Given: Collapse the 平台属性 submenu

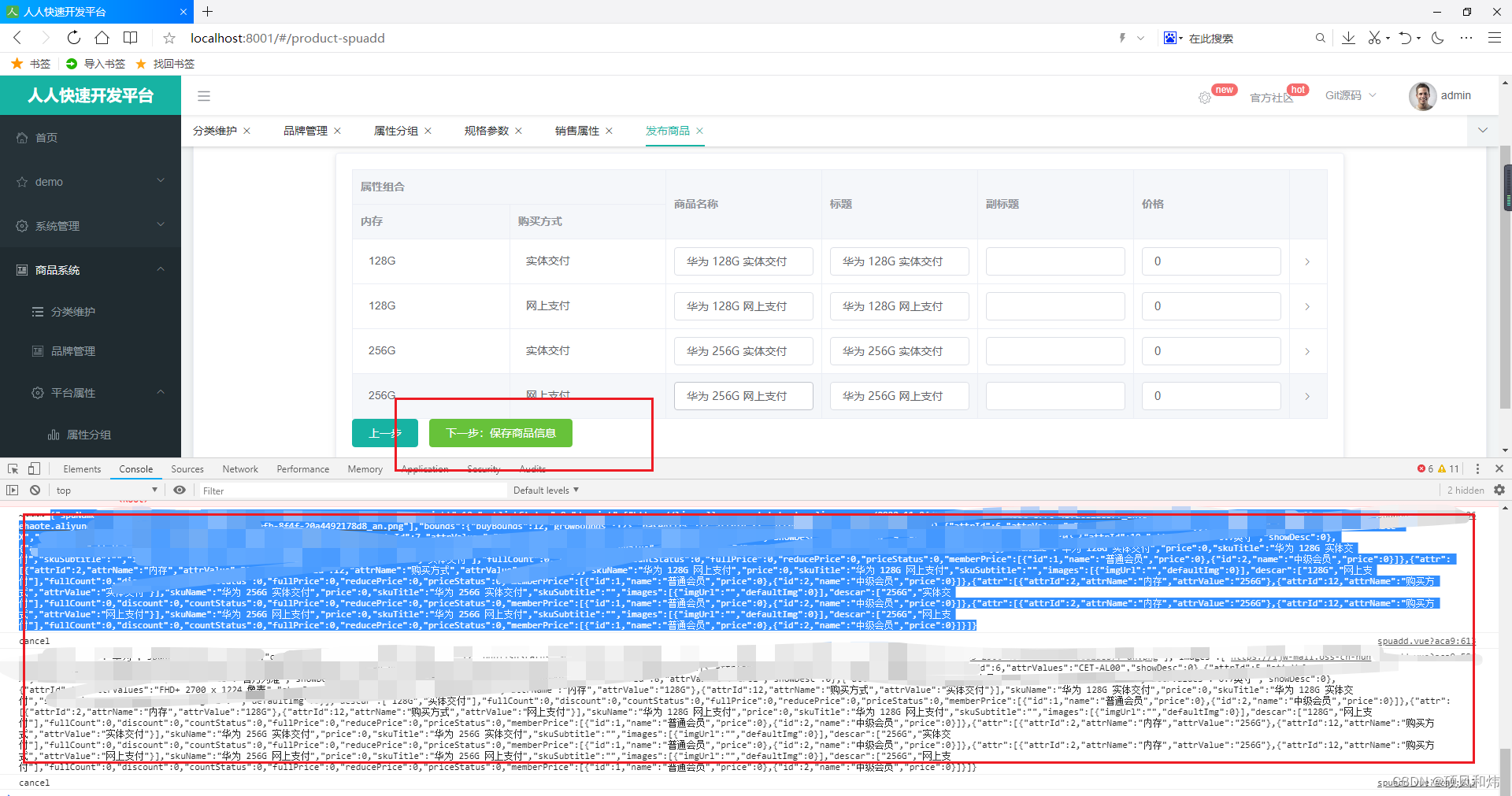Looking at the screenshot, I should point(91,393).
